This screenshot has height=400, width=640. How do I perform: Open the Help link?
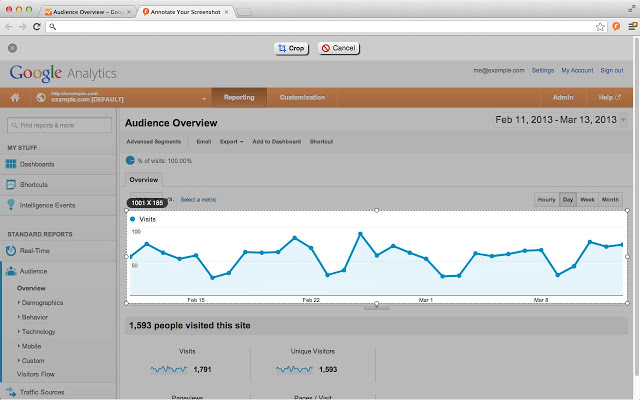[x=609, y=98]
